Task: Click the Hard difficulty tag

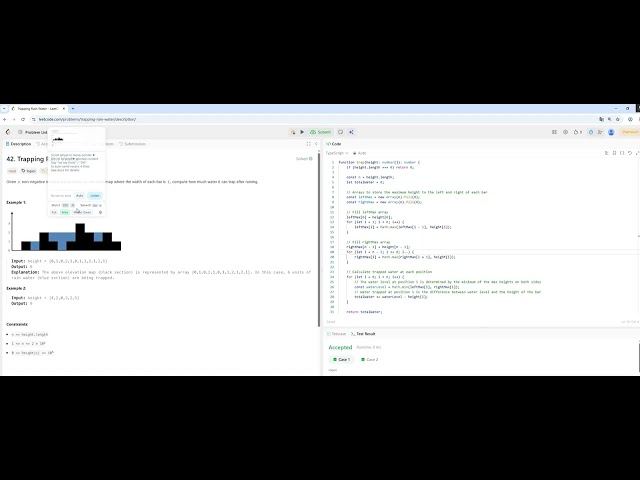Action: point(12,171)
